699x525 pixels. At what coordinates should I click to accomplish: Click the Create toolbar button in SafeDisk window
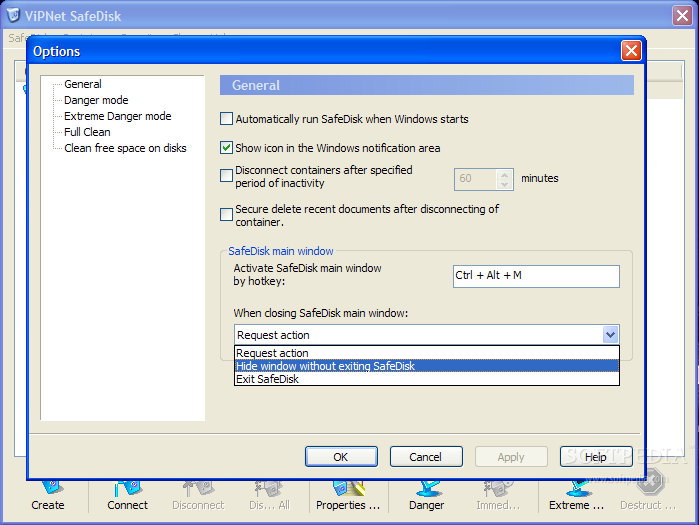[48, 496]
